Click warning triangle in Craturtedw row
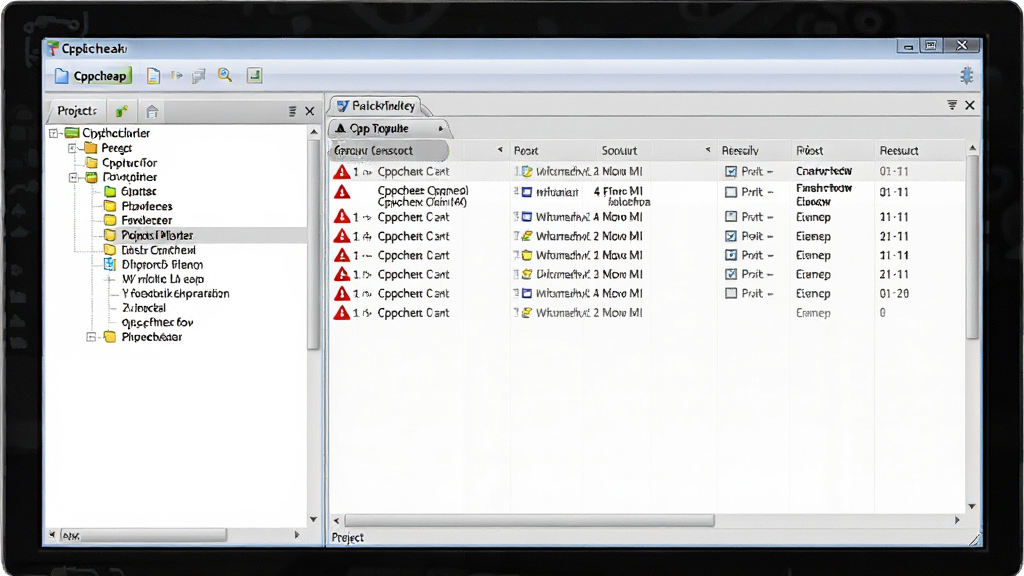Image resolution: width=1024 pixels, height=576 pixels. click(342, 172)
